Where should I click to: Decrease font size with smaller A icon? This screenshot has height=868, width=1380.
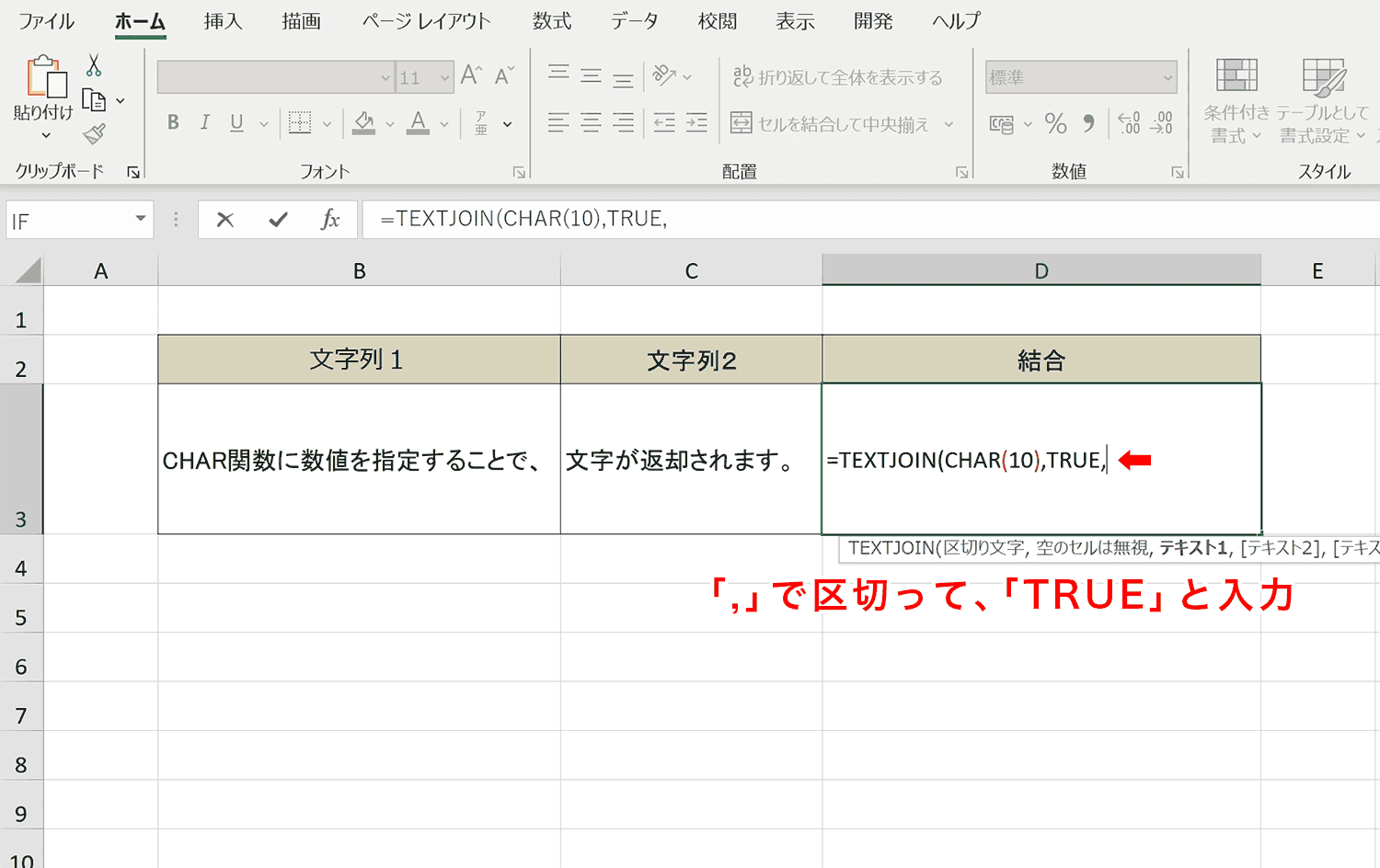click(504, 76)
